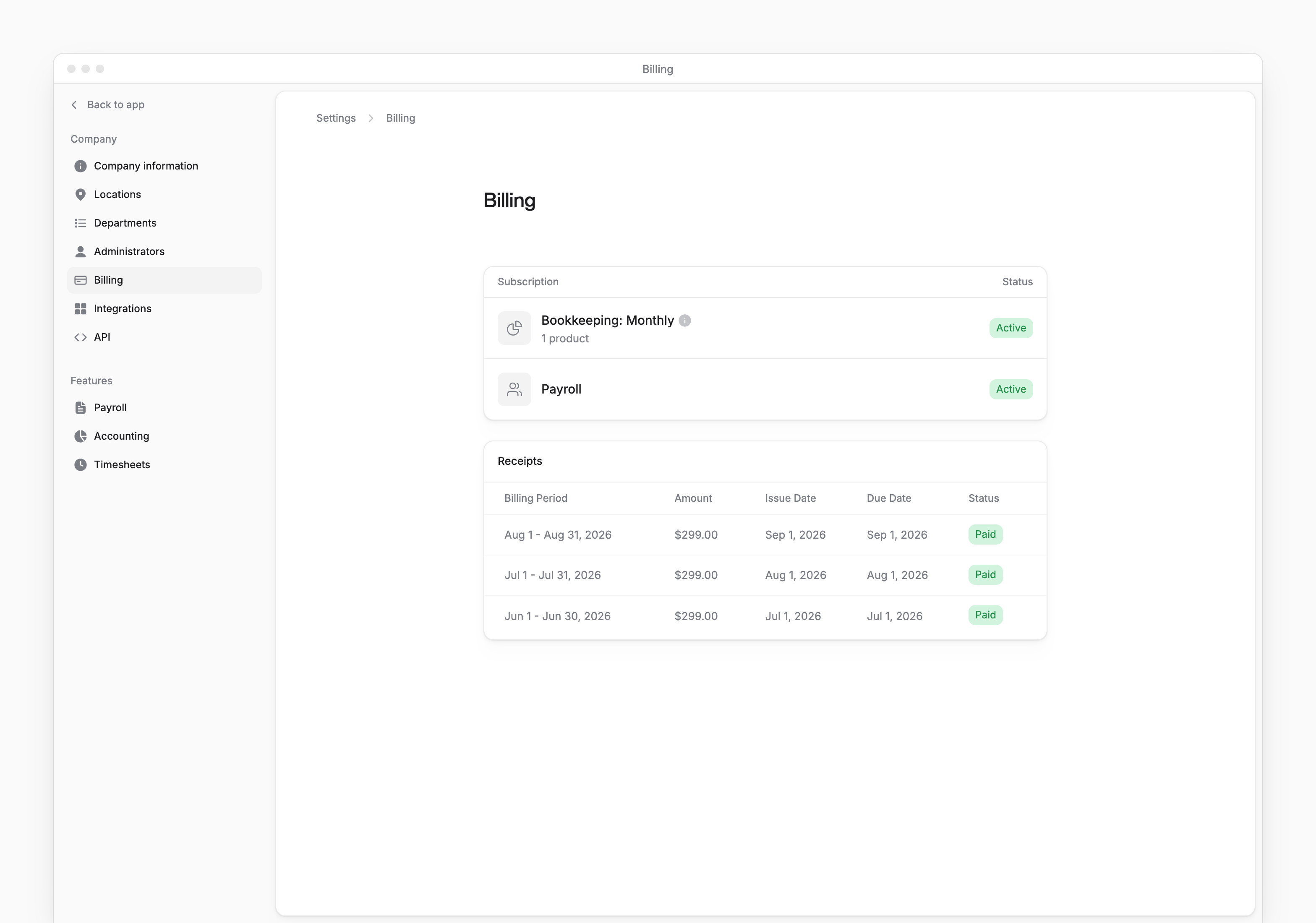Click the back arrow beside Back to app
1316x923 pixels.
coord(74,105)
